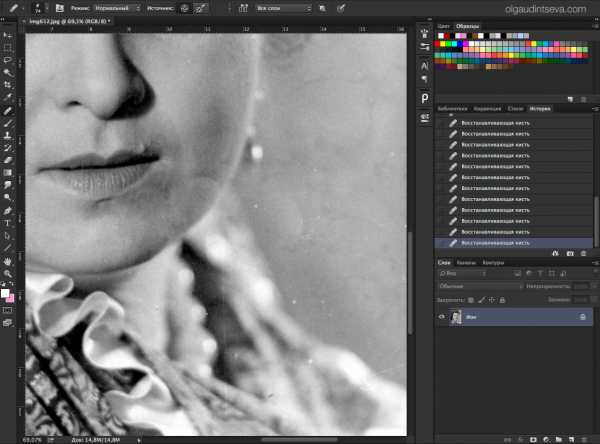Create new snapshot in History panel
This screenshot has width=600, height=444.
point(570,253)
